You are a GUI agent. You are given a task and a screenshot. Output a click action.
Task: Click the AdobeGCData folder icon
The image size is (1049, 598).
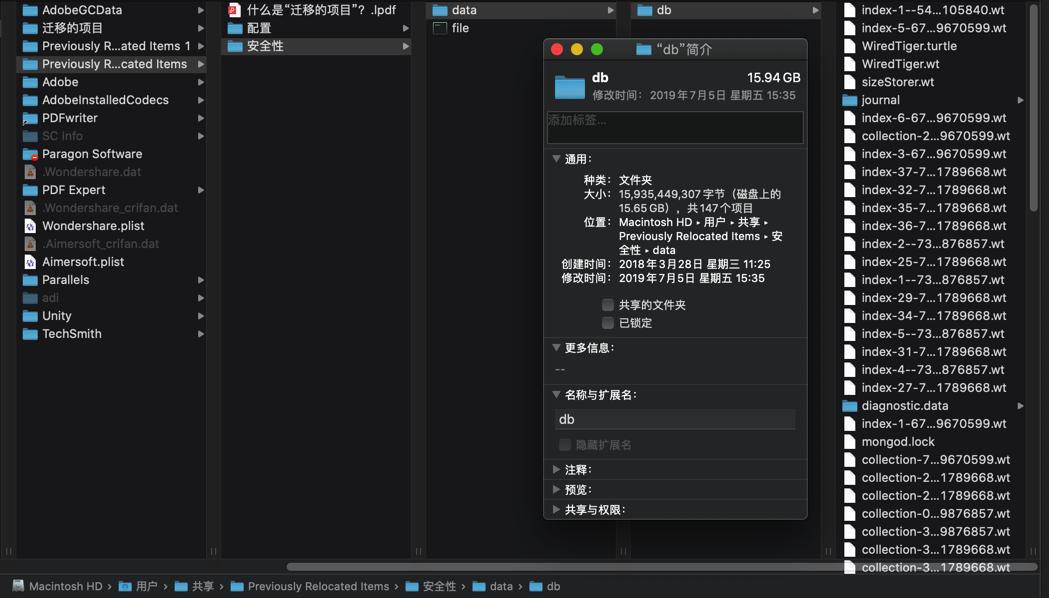pyautogui.click(x=30, y=10)
